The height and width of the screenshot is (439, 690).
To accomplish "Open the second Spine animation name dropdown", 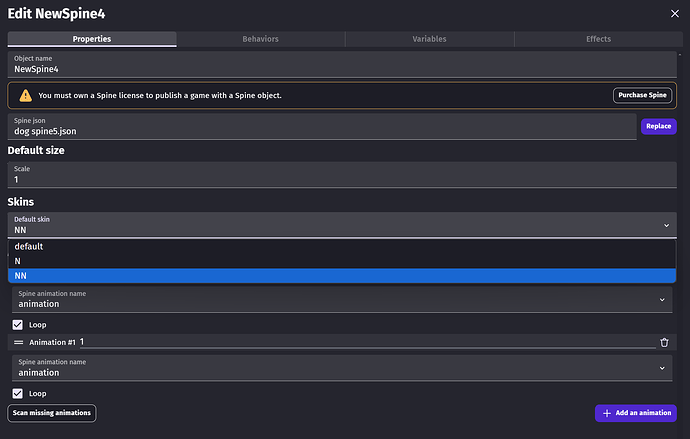I will pyautogui.click(x=342, y=368).
